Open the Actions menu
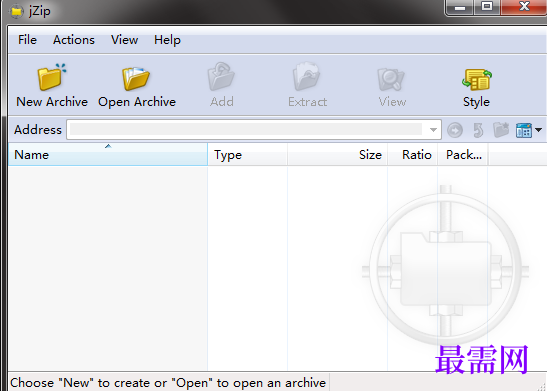Viewport: 547px width, 391px height. coord(74,40)
